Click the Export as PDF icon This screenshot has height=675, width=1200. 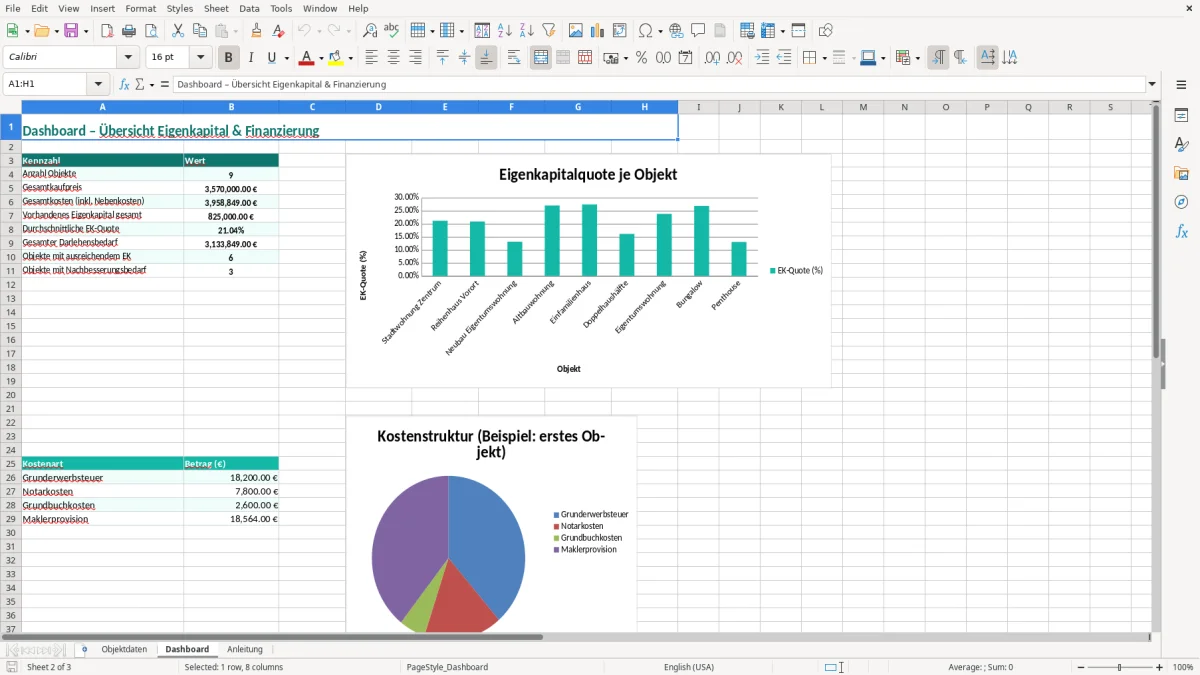coord(106,31)
